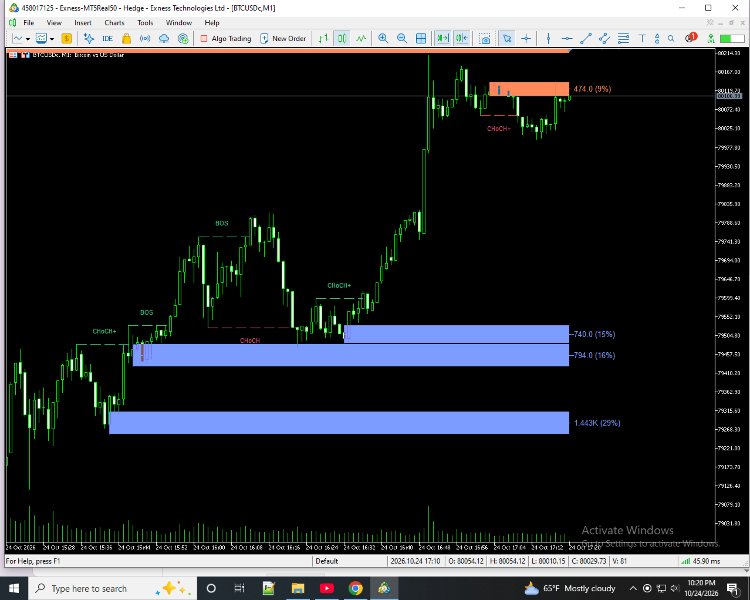Launch the MetaEditor IDE

(108, 39)
